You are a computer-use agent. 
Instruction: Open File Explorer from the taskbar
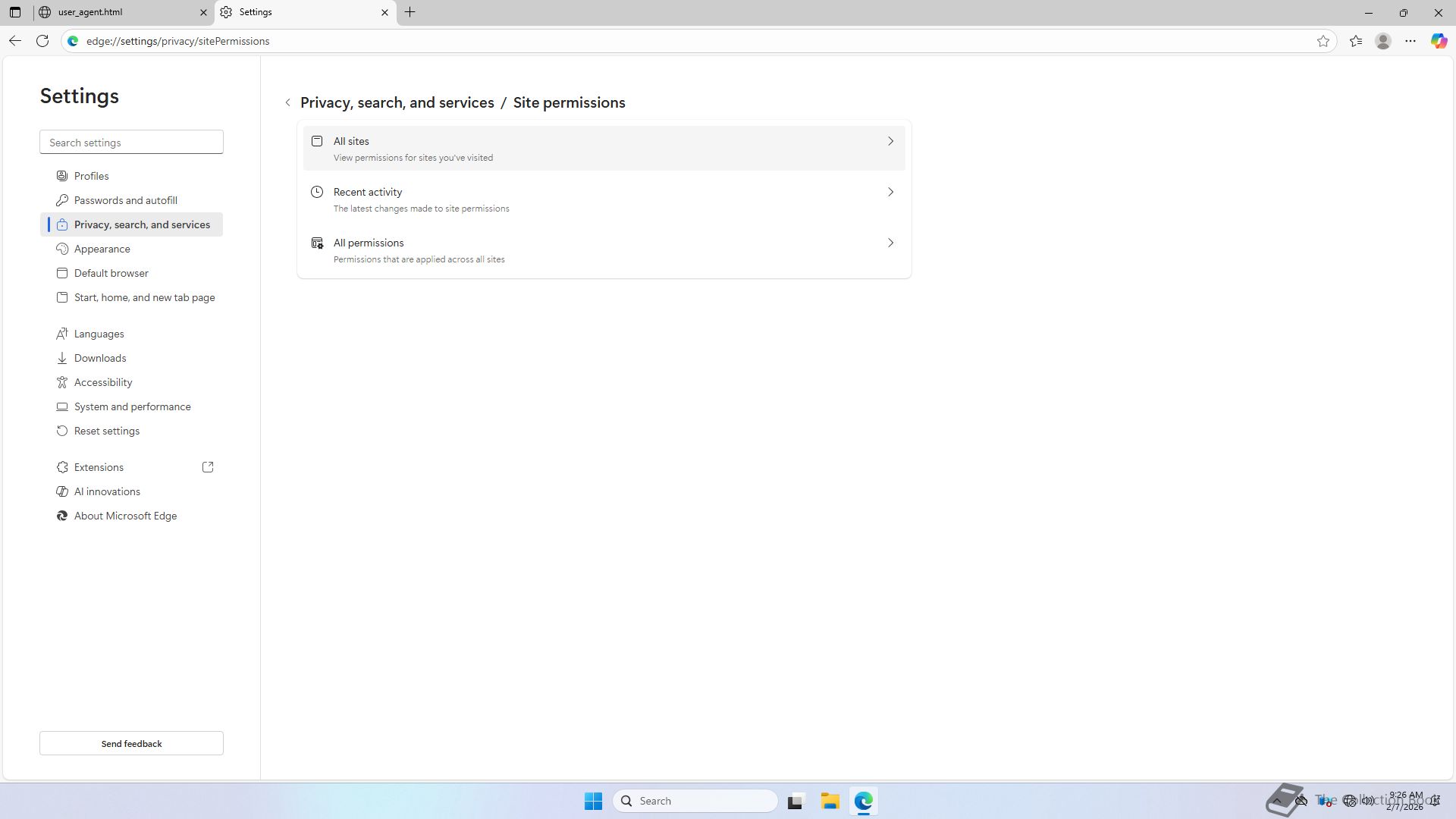[x=830, y=801]
